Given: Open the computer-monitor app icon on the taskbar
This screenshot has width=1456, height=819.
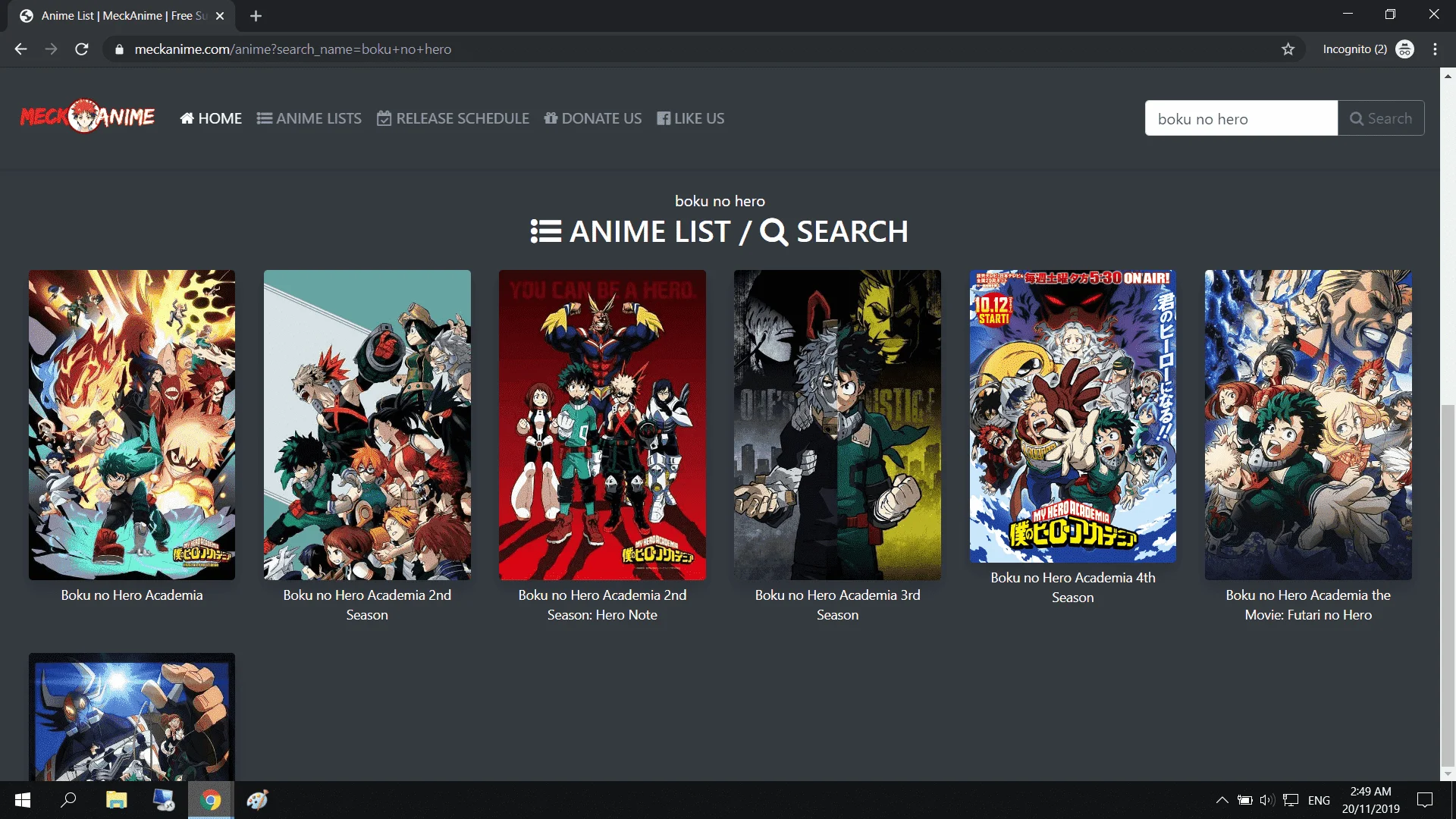Looking at the screenshot, I should [x=163, y=800].
